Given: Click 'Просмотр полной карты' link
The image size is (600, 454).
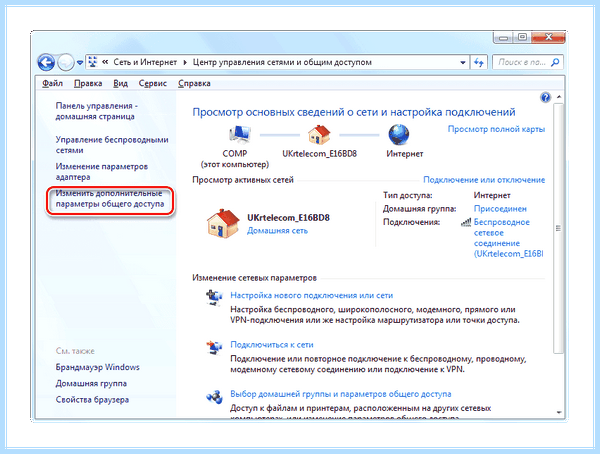Looking at the screenshot, I should 496,129.
